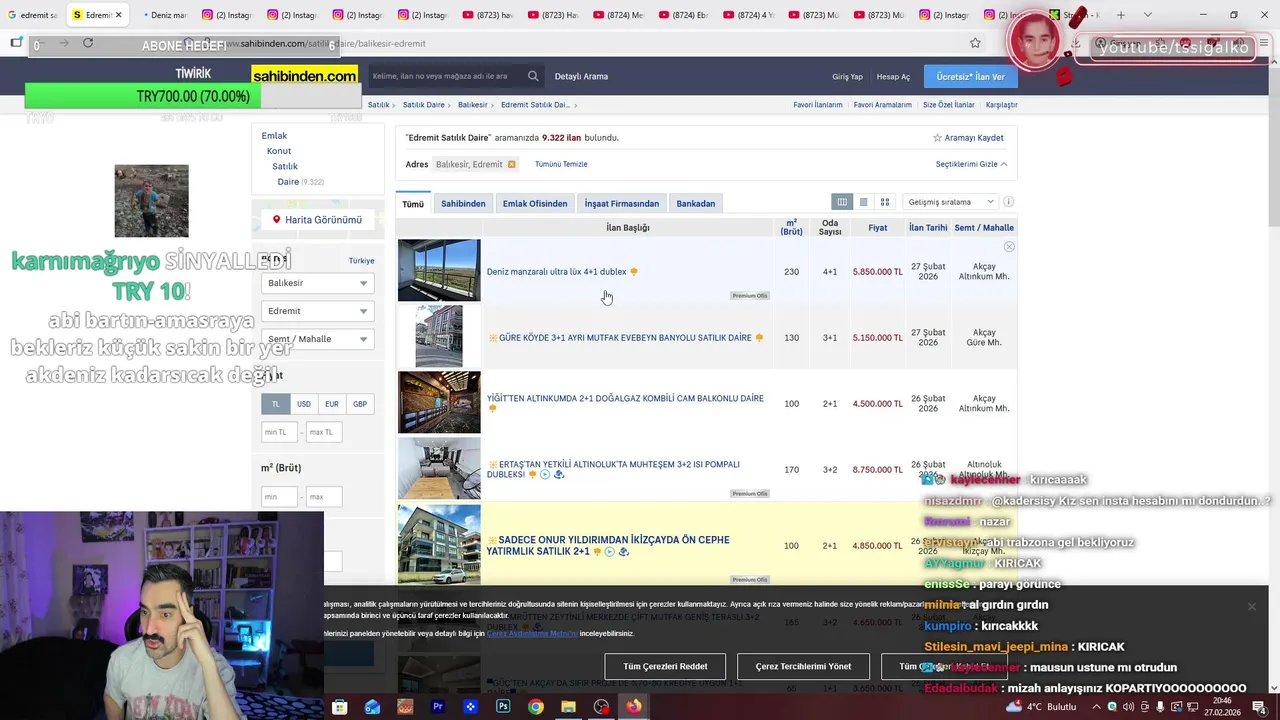This screenshot has height=720, width=1280.
Task: Switch to grid gallery view icon
Action: point(885,202)
